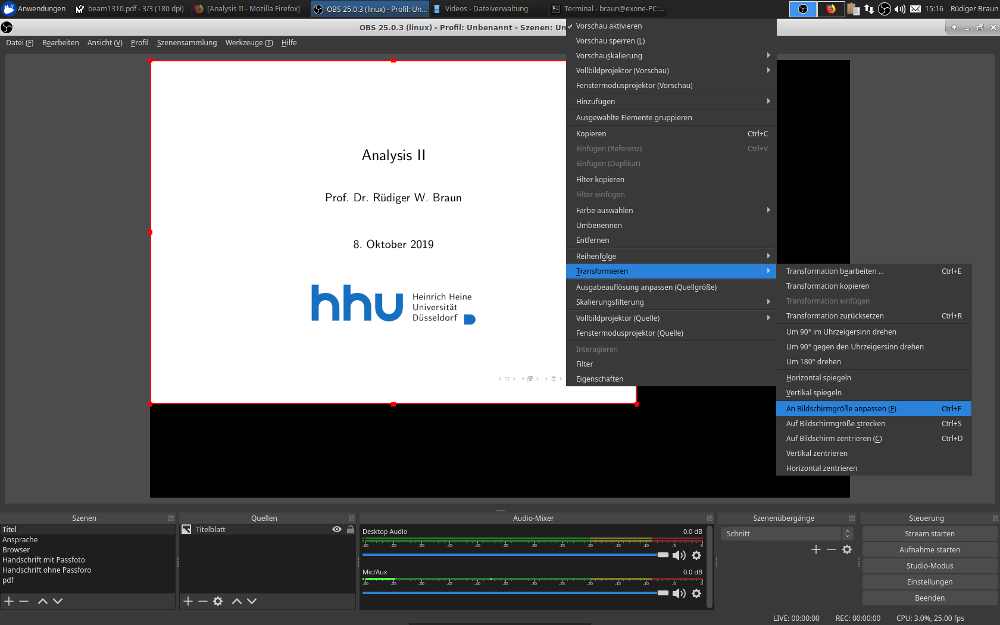Undock the Quellen panel with its header icon

(x=351, y=518)
